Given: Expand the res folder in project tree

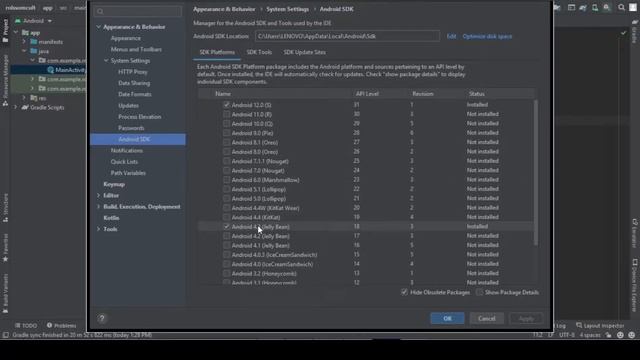Looking at the screenshot, I should click(24, 98).
